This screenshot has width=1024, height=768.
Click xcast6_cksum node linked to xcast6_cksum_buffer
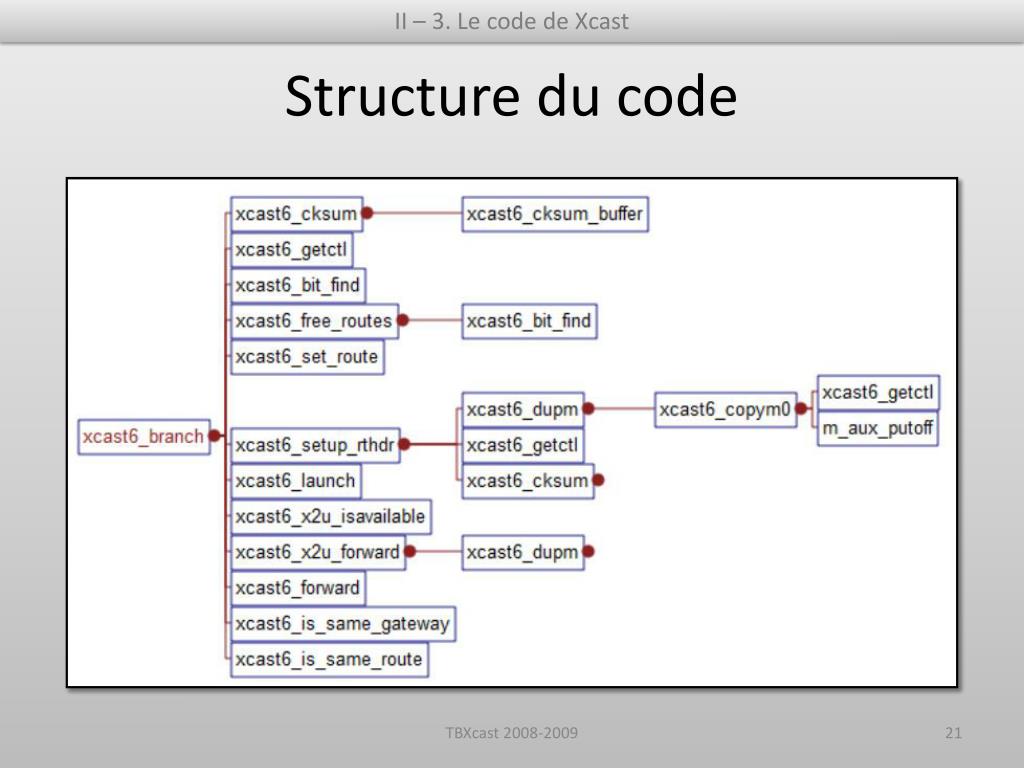click(x=296, y=214)
